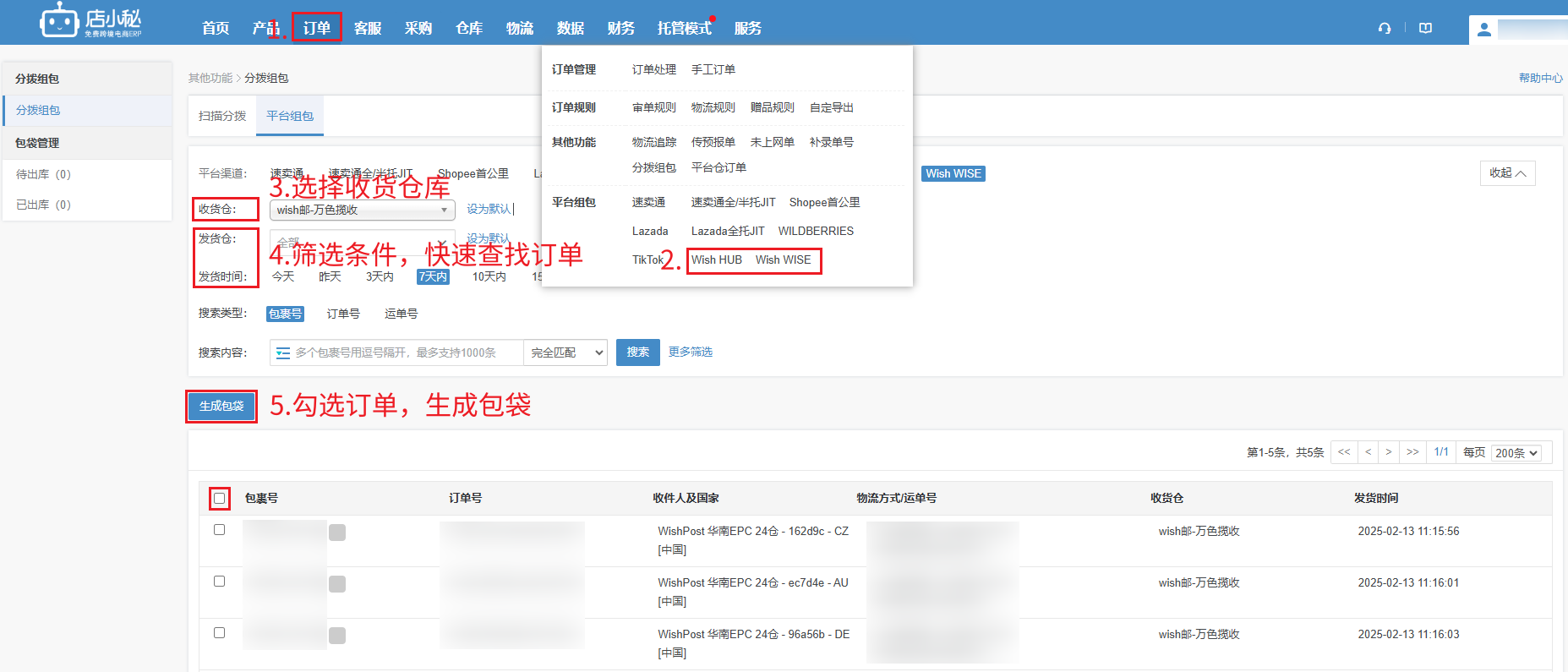Viewport: 1568px width, 672px height.
Task: Choose 物流追踪 in the order menu
Action: (x=654, y=142)
